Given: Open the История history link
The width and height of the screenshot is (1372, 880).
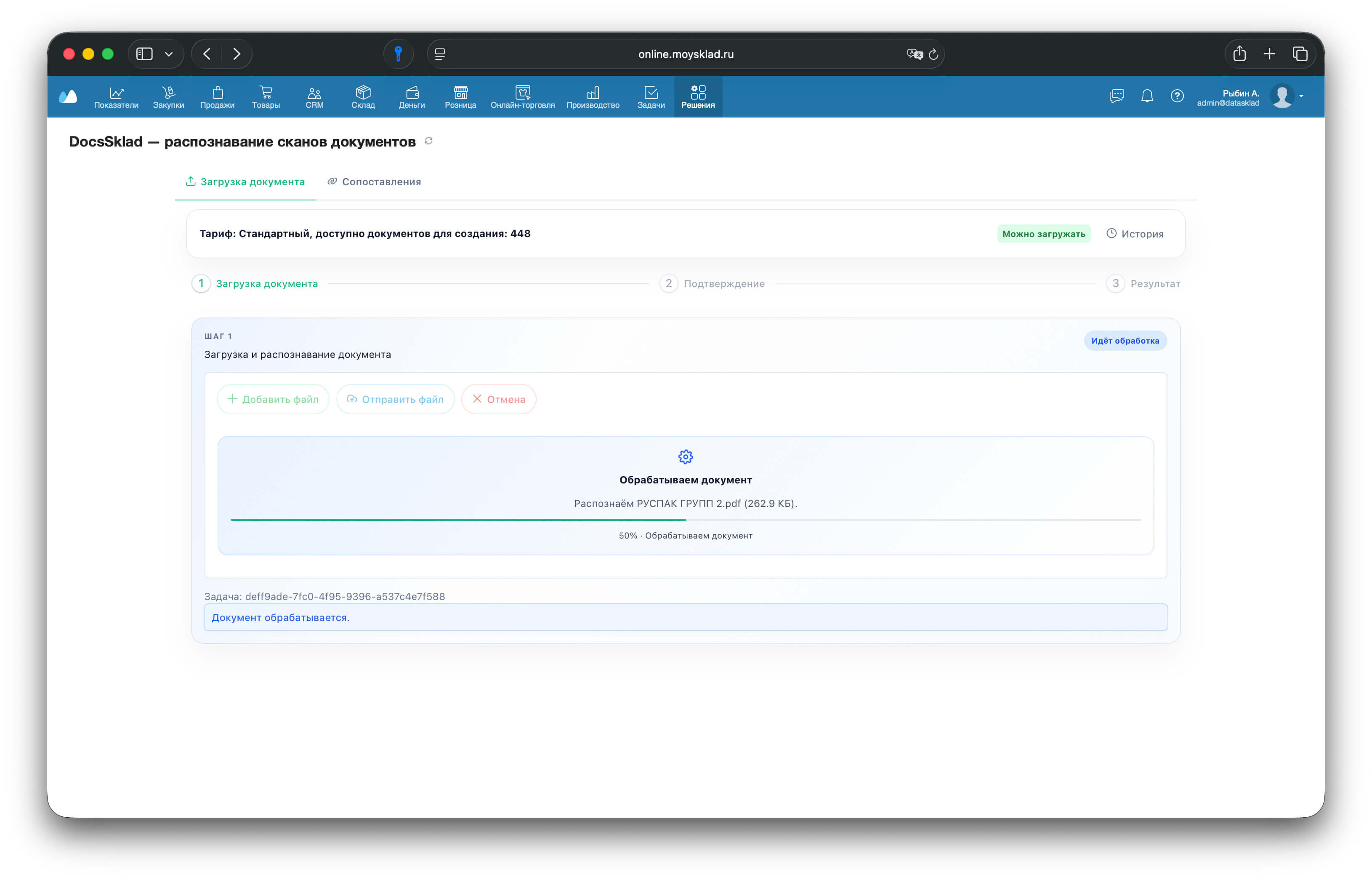Looking at the screenshot, I should click(x=1134, y=234).
